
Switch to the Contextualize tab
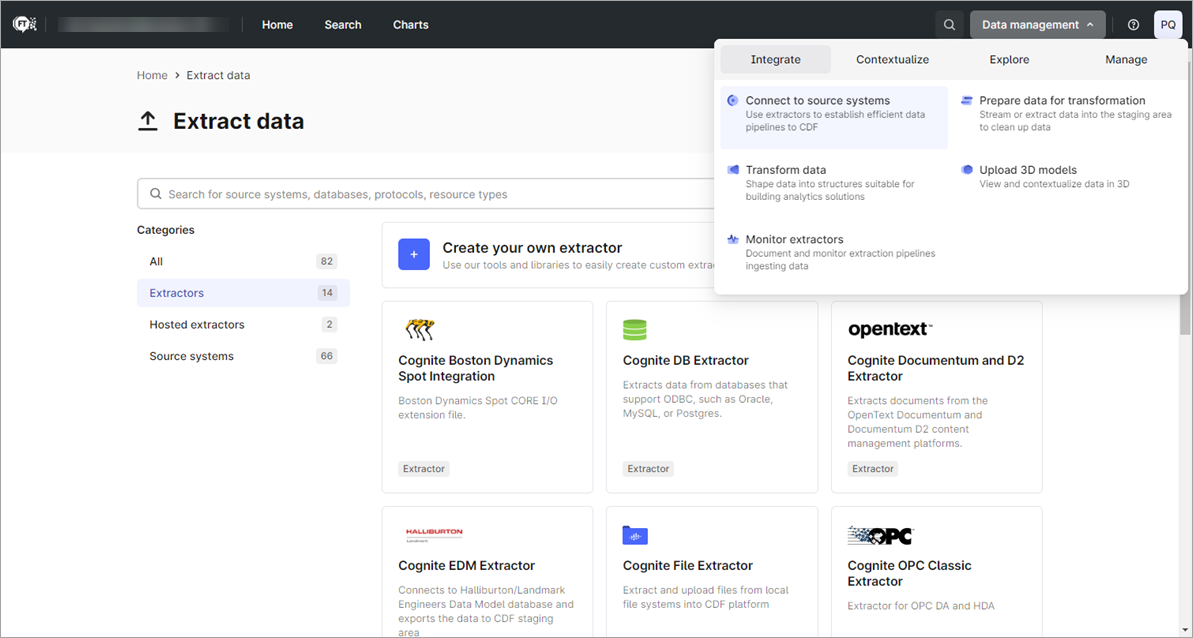(892, 60)
